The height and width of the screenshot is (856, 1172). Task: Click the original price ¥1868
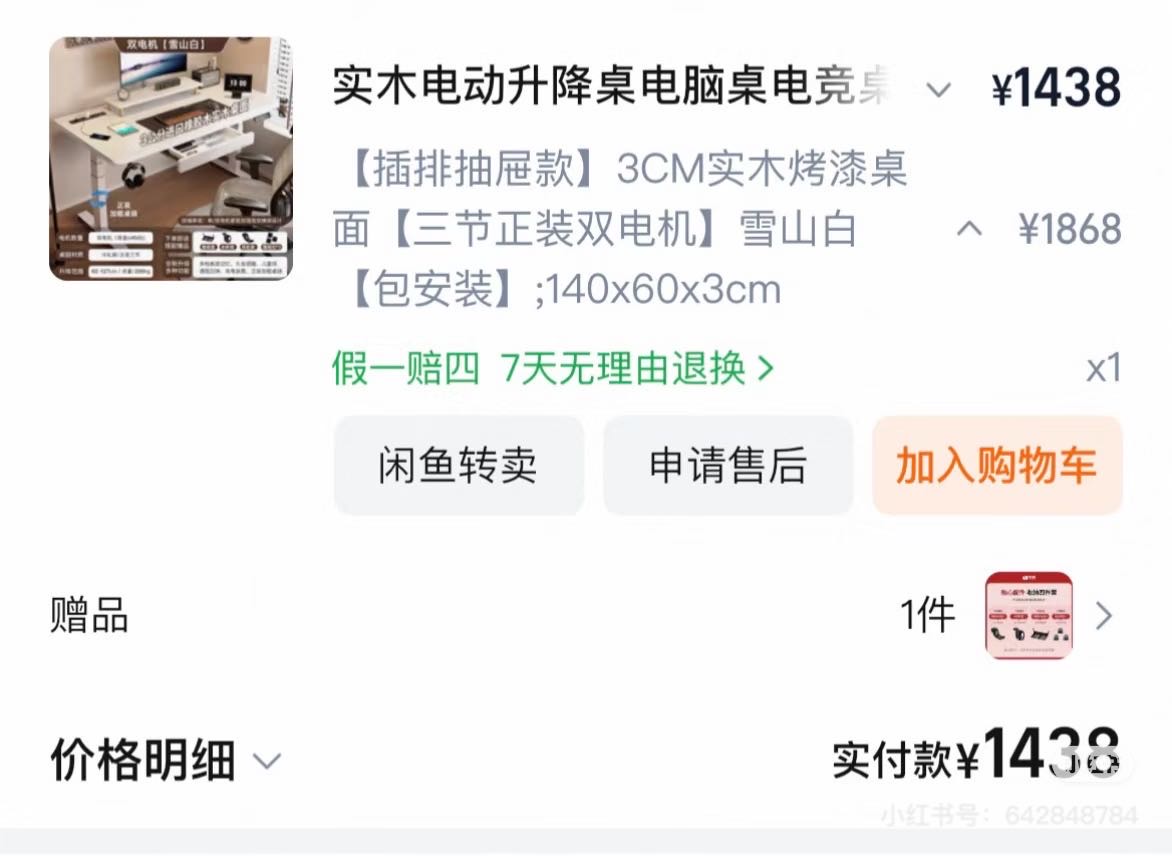1070,228
